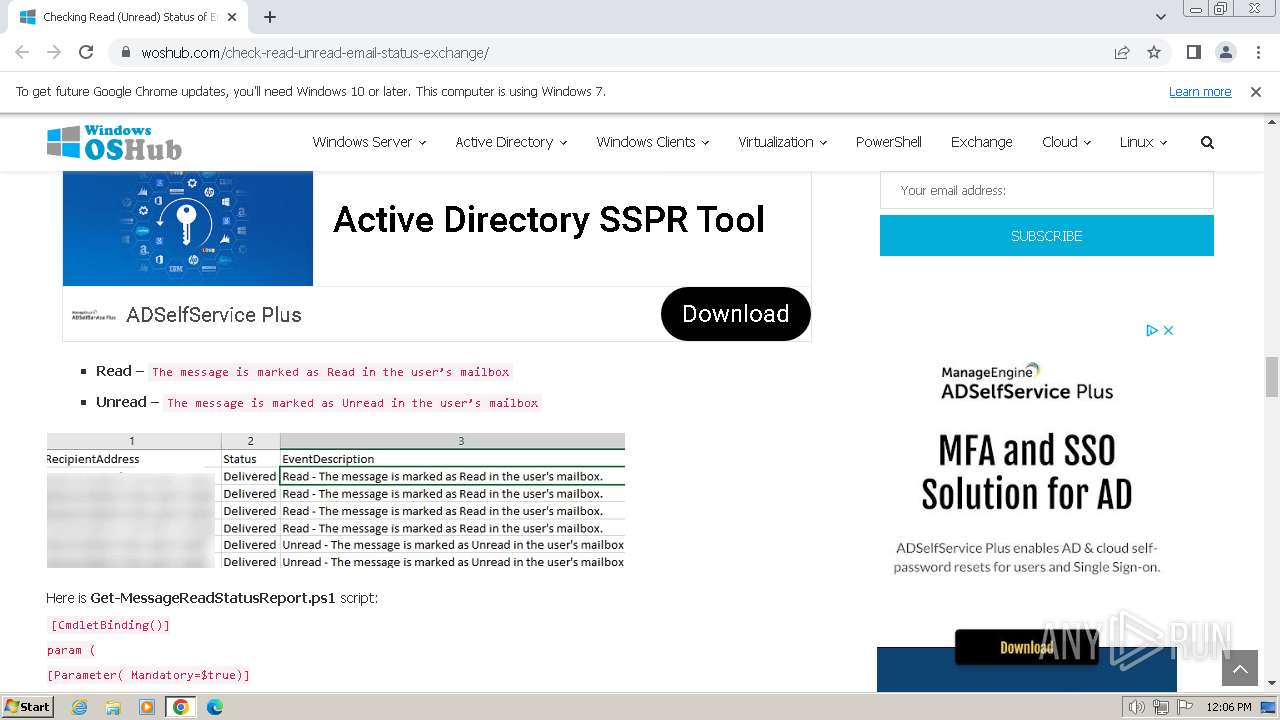The width and height of the screenshot is (1280, 720).
Task: Download ADSelfService Plus from banner ad
Action: pos(736,314)
